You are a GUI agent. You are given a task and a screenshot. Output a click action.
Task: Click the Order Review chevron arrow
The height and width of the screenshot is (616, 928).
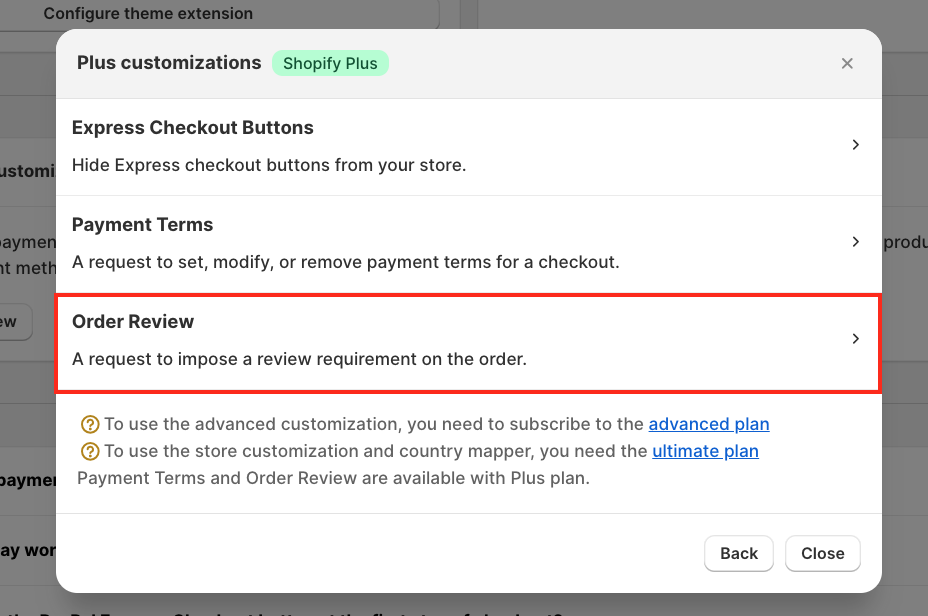click(x=855, y=339)
